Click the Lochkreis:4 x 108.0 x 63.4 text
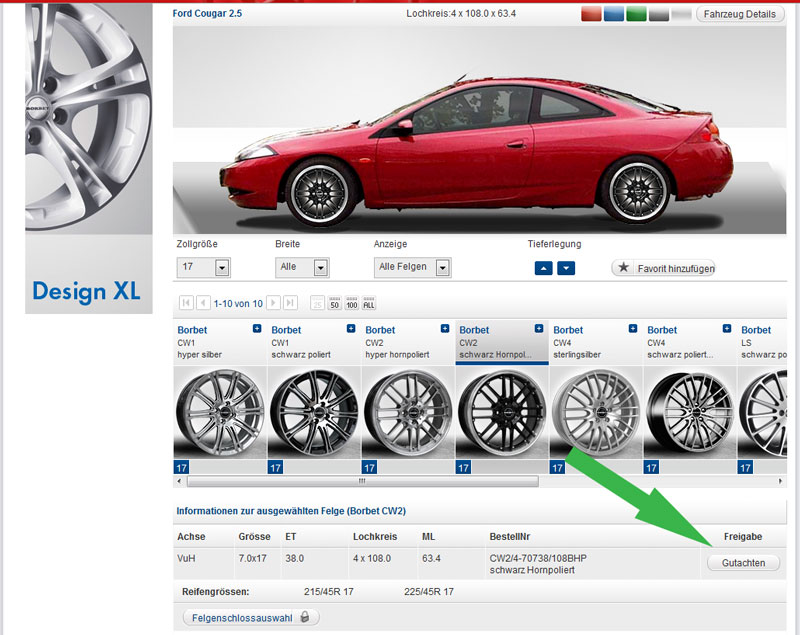 [x=461, y=14]
